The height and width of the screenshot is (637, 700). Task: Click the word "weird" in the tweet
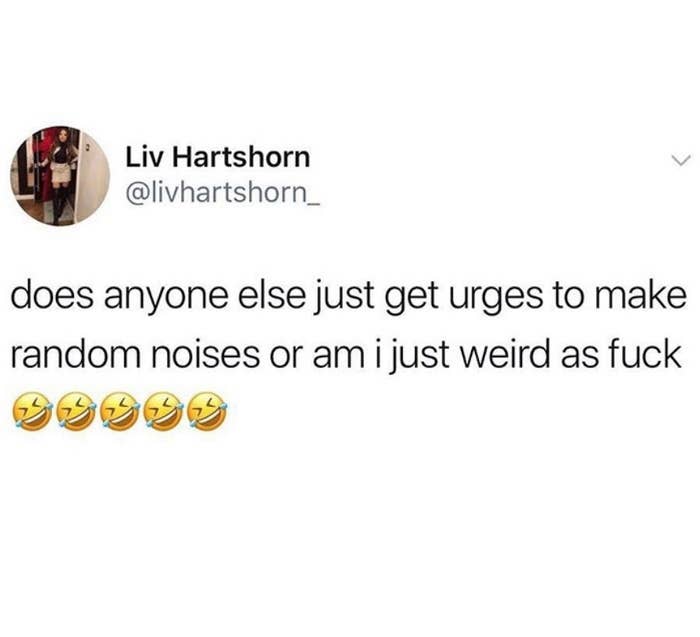pos(507,355)
